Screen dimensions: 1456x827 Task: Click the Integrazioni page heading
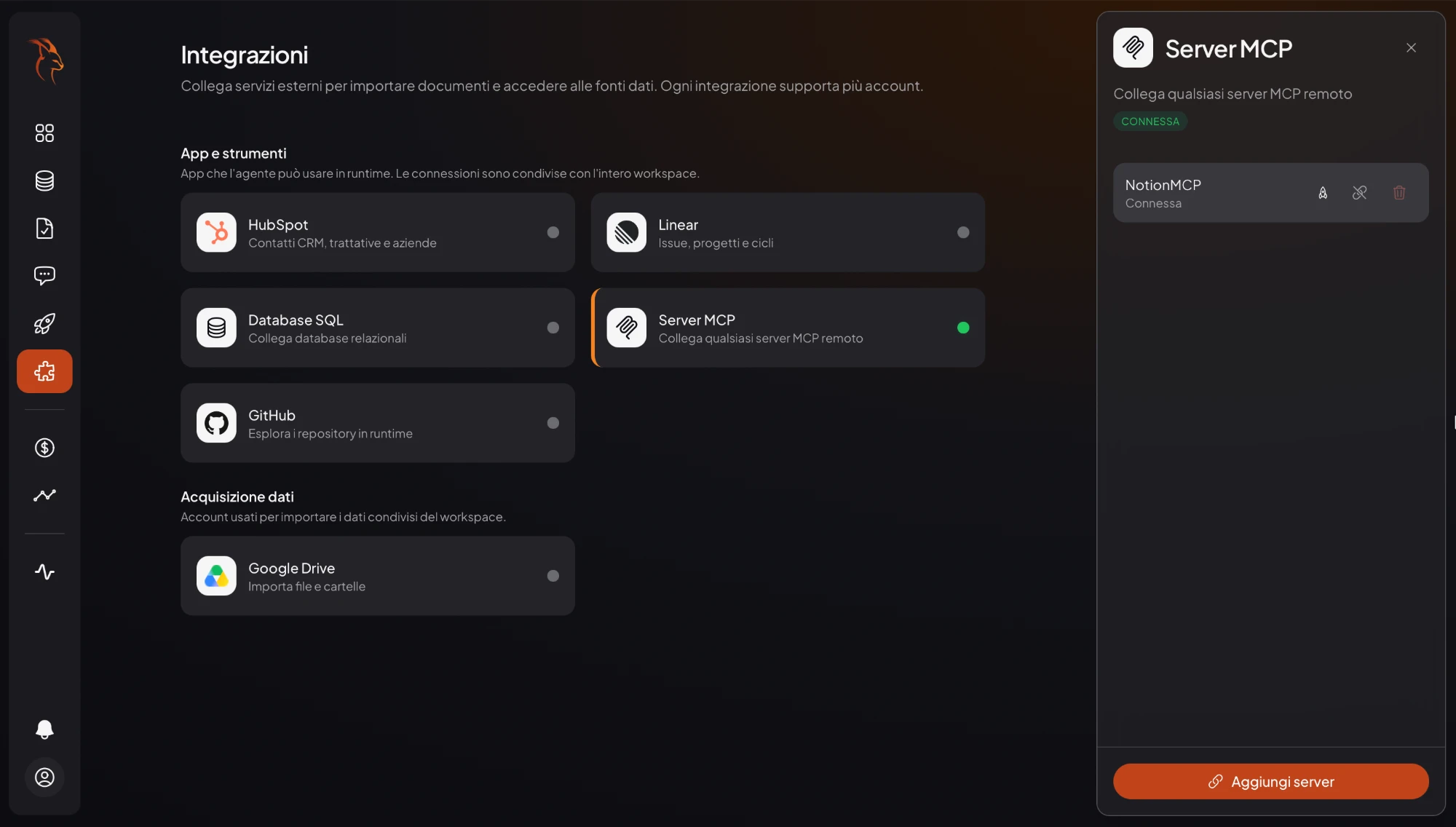click(x=245, y=55)
